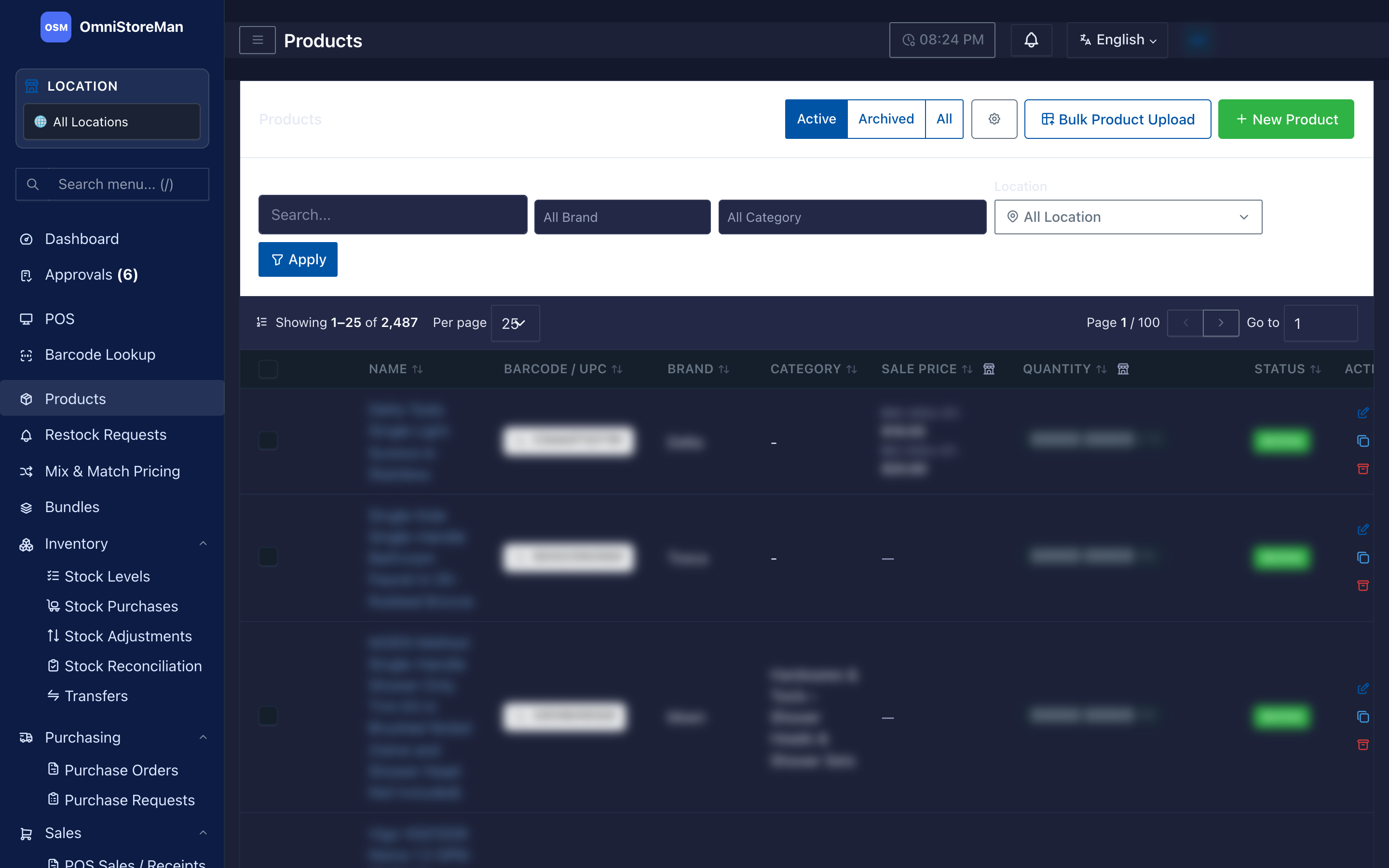Go to the next page arrow
Image resolution: width=1389 pixels, height=868 pixels.
click(x=1220, y=323)
